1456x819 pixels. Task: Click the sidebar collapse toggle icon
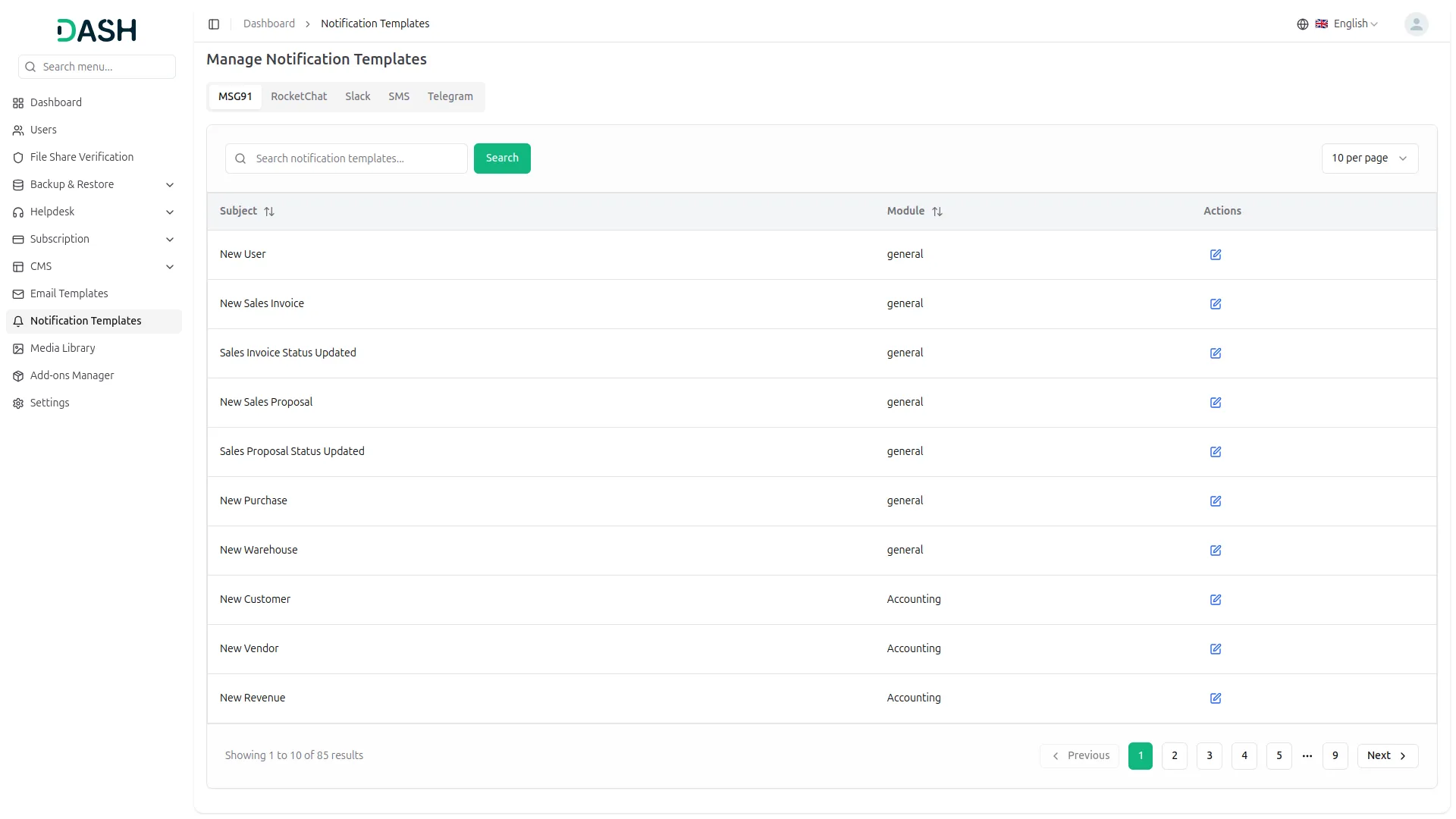tap(214, 24)
